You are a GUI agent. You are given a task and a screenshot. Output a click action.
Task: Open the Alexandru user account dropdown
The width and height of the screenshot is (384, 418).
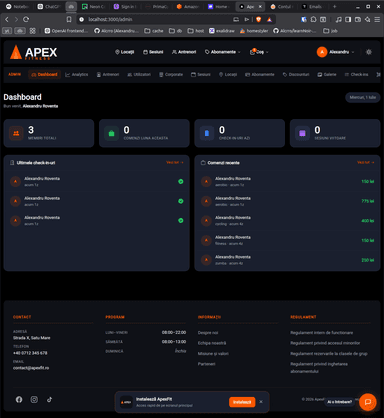[x=336, y=52]
